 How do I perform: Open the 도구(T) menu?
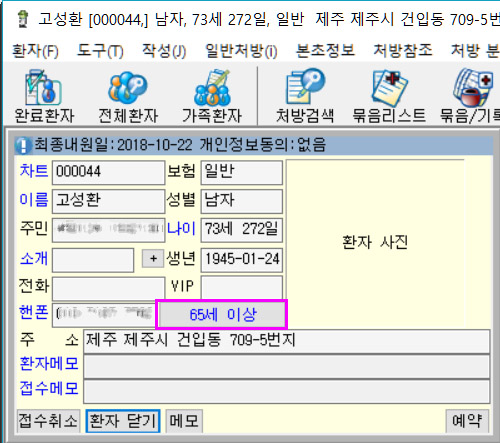(x=100, y=51)
